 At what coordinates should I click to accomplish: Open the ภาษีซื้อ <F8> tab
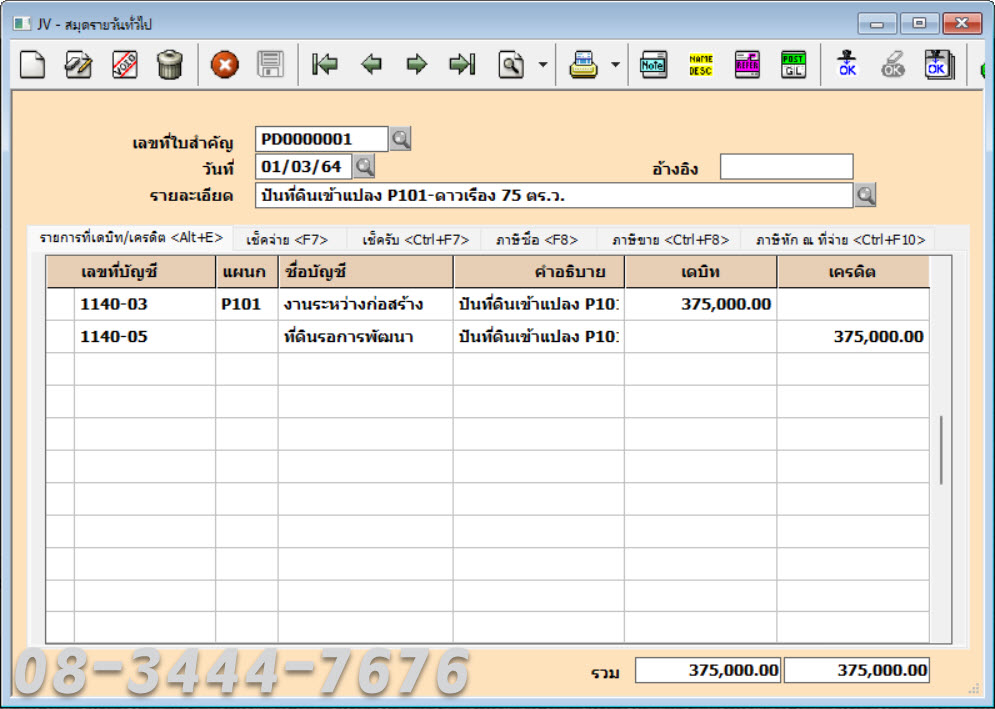tap(537, 240)
